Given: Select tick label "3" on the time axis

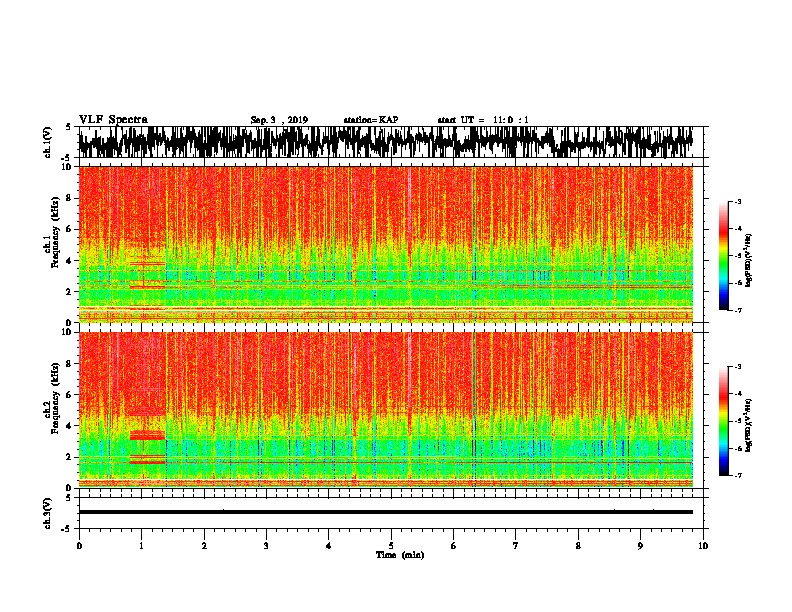Looking at the screenshot, I should [266, 546].
